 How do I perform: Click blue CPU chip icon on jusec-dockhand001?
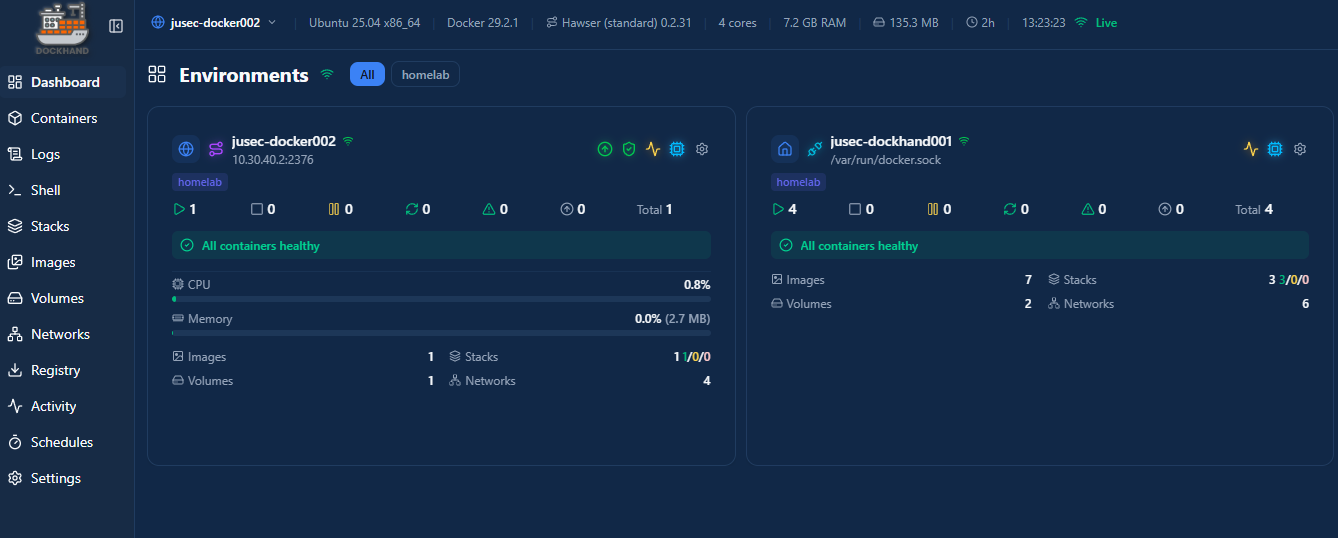(x=1275, y=149)
